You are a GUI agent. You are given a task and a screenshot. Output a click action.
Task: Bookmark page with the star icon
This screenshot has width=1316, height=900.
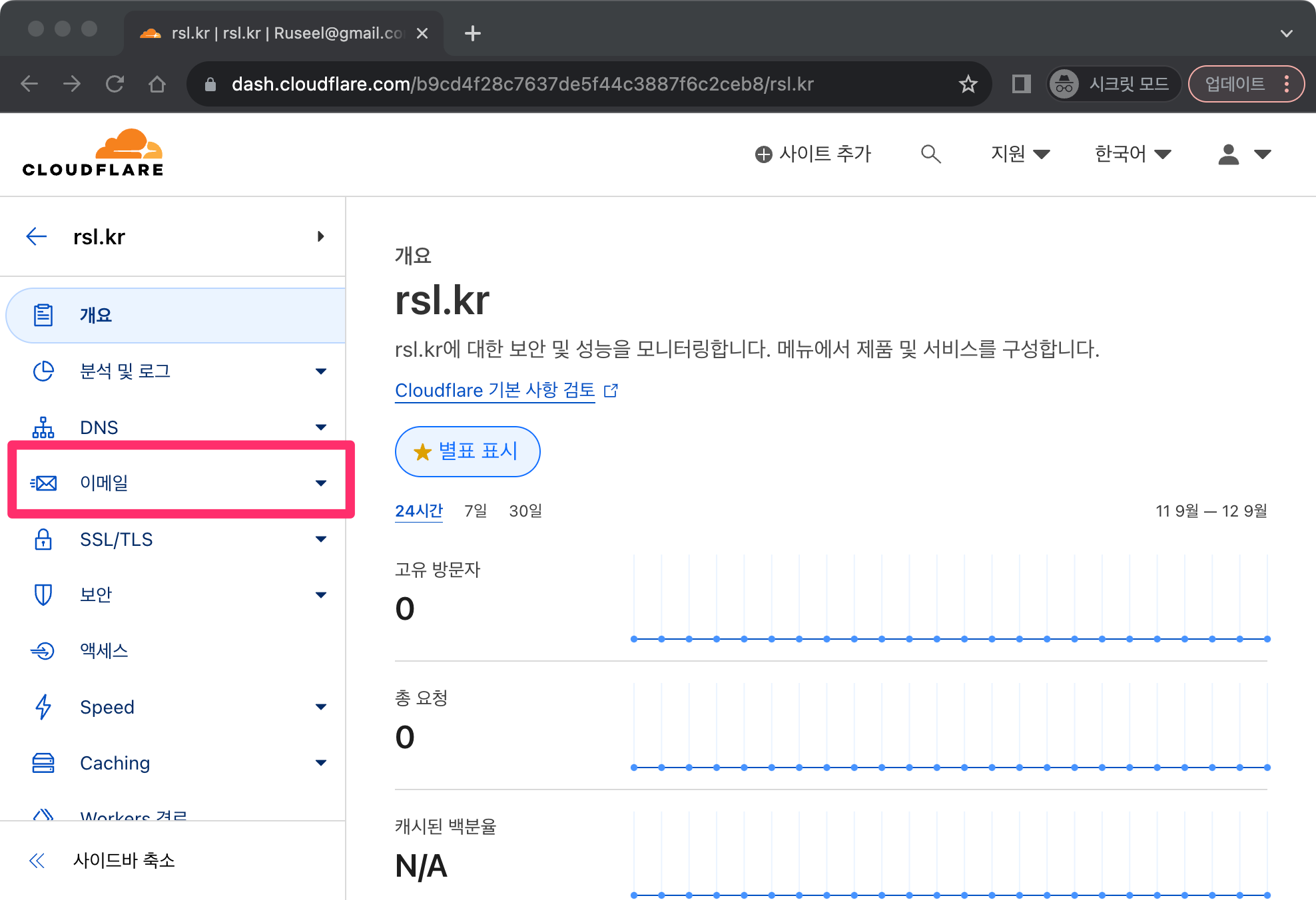(x=968, y=84)
